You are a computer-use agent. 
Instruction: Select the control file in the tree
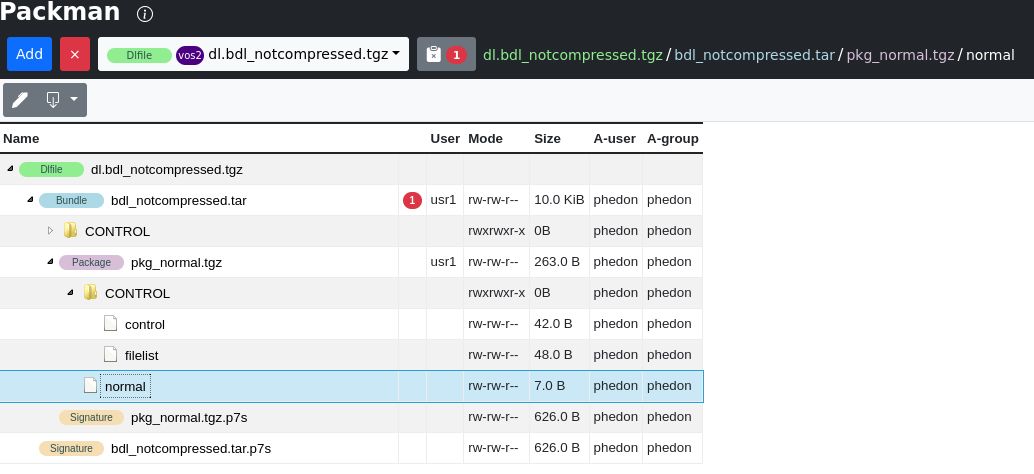pos(144,324)
